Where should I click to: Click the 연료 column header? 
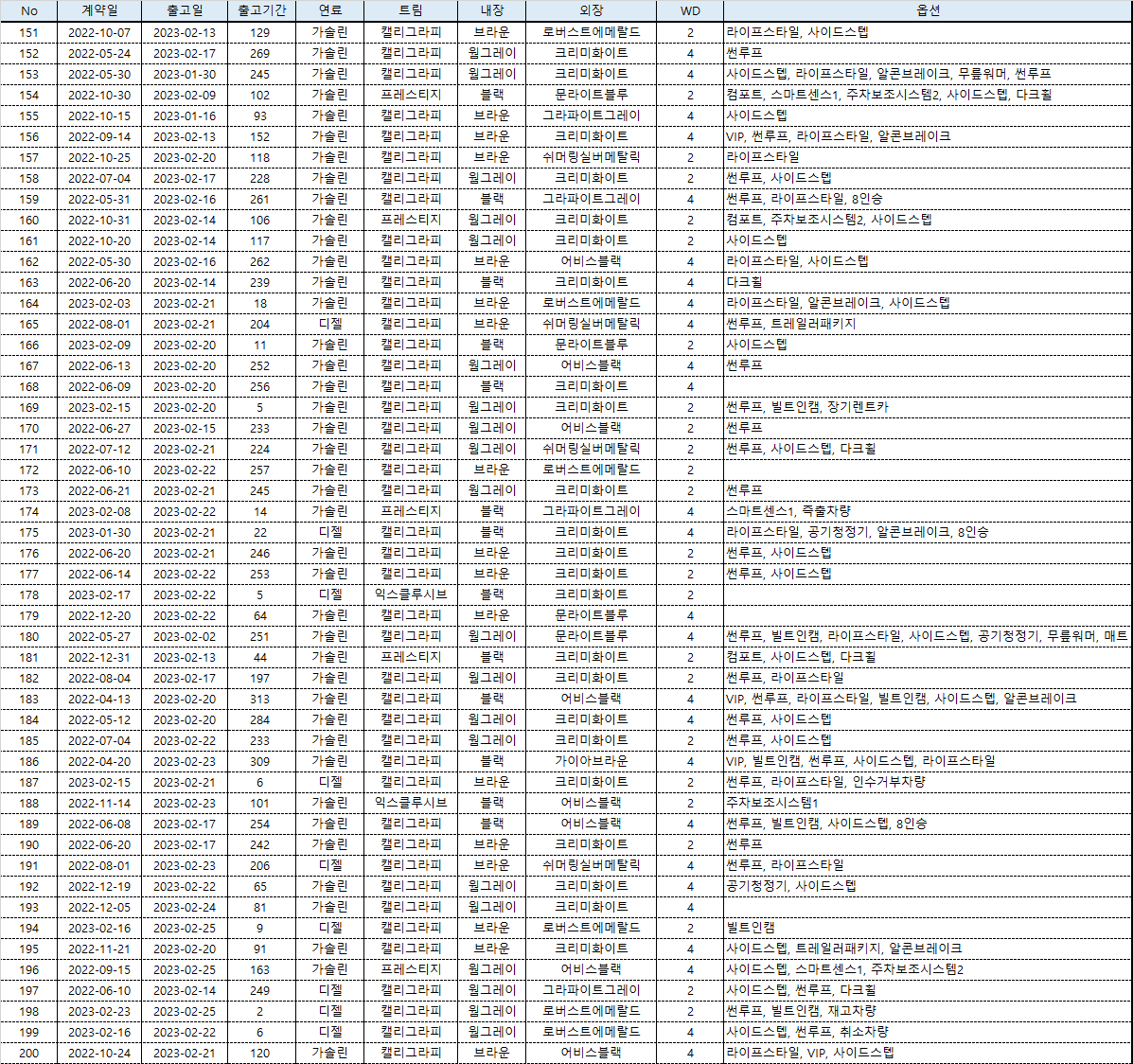329,10
